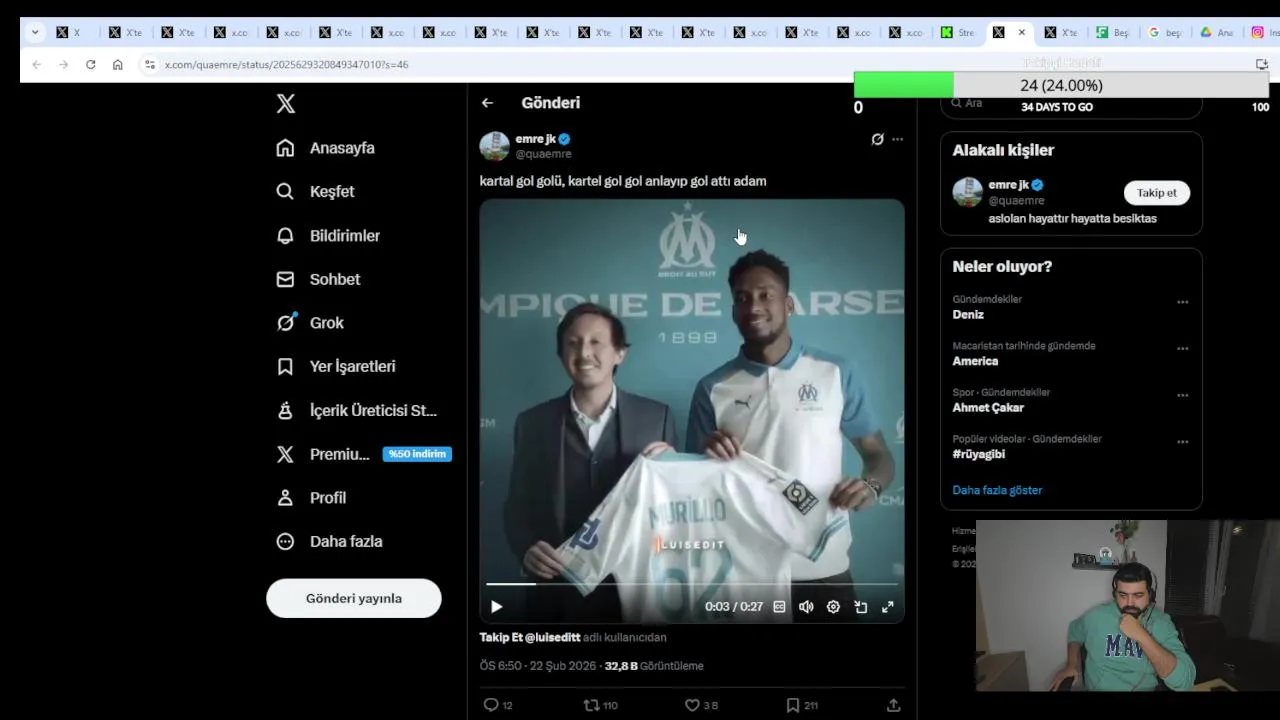The width and height of the screenshot is (1280, 720).
Task: Mute the video volume
Action: coord(806,607)
